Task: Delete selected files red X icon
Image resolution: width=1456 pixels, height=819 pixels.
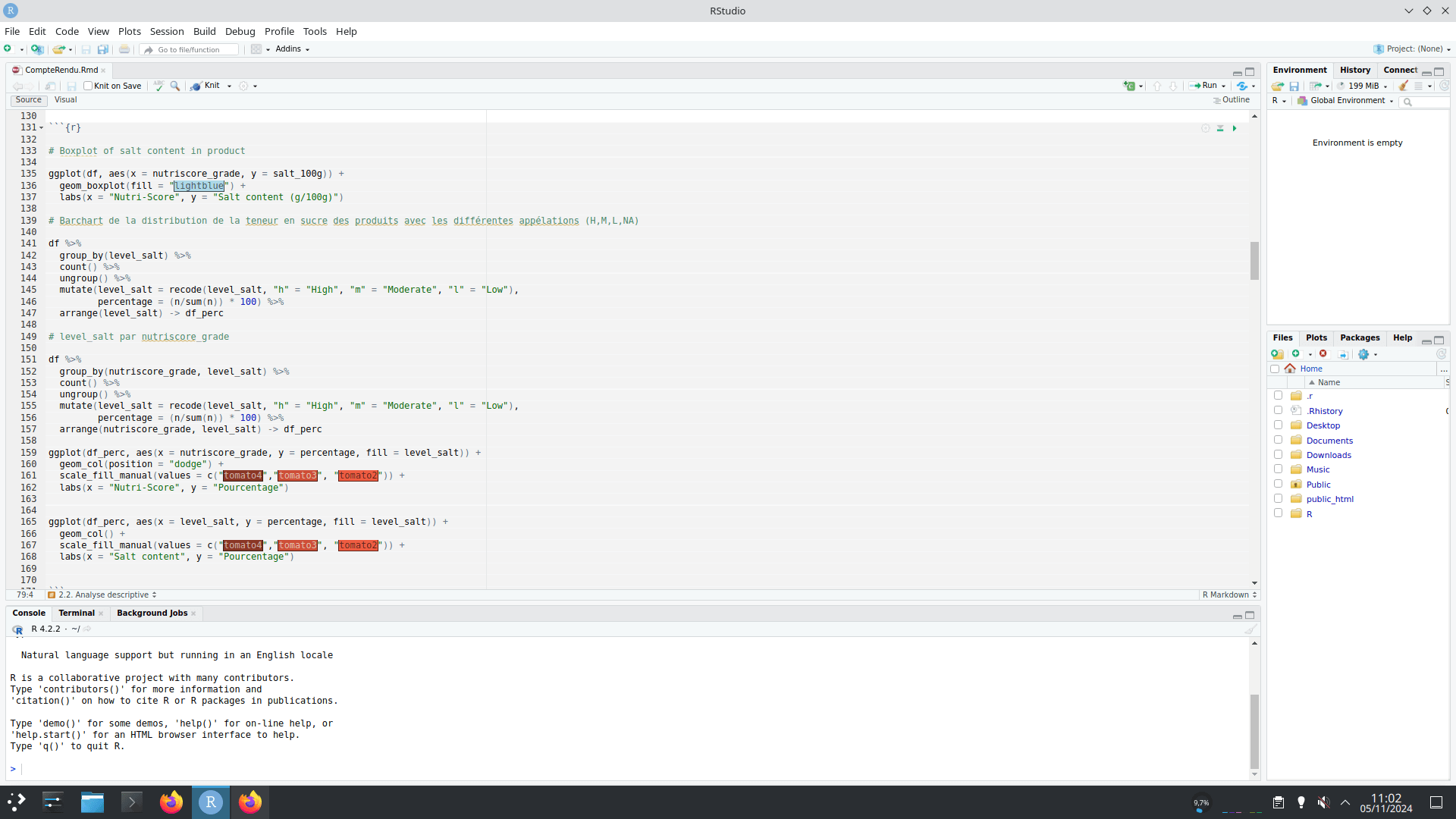Action: click(1323, 354)
